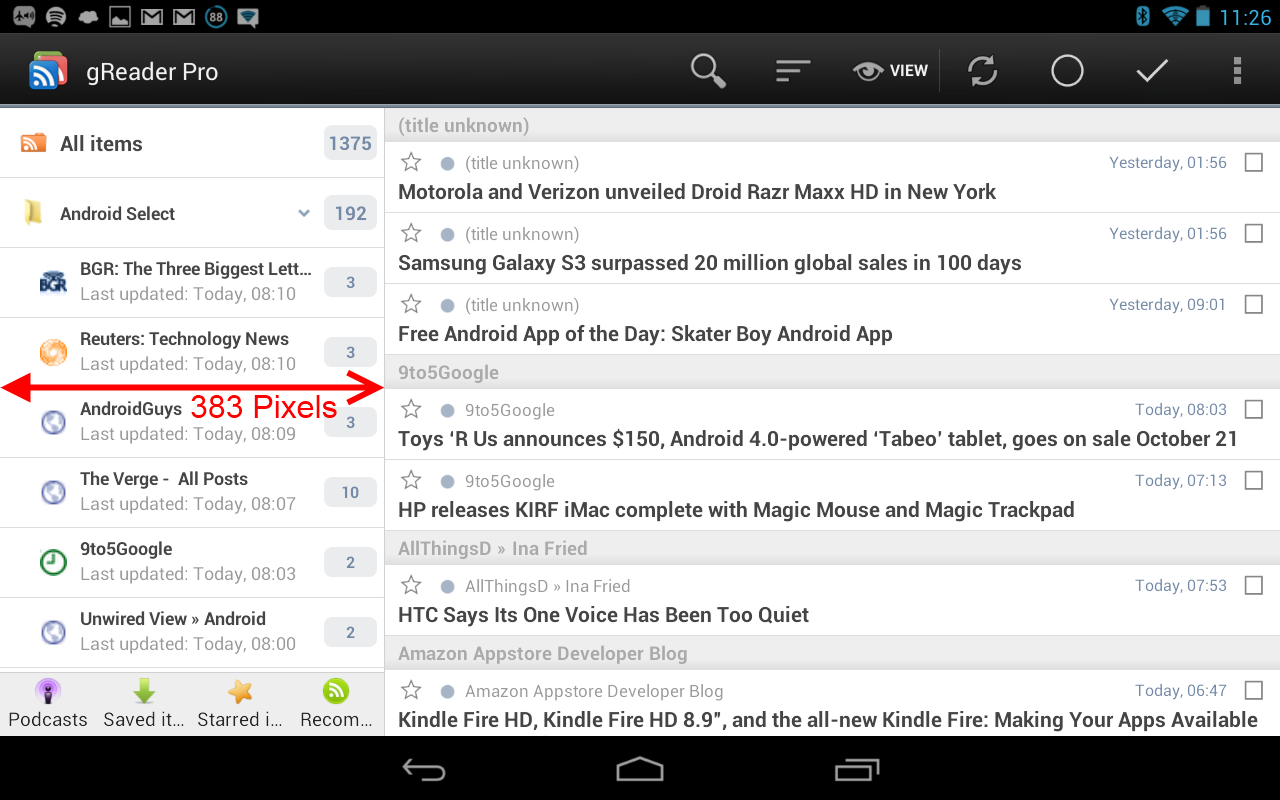1280x800 pixels.
Task: Open the sort options icon
Action: tap(793, 70)
